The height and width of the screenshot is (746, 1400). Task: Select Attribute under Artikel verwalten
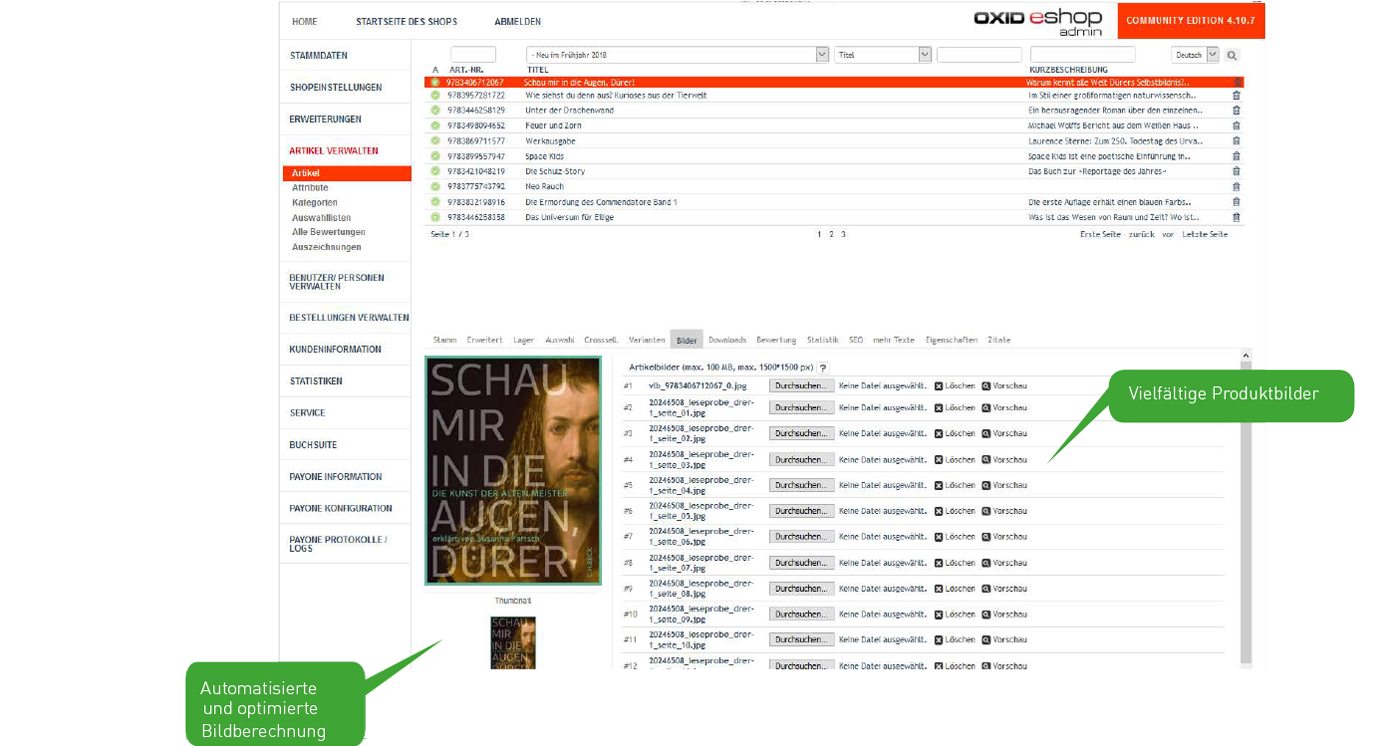[310, 188]
